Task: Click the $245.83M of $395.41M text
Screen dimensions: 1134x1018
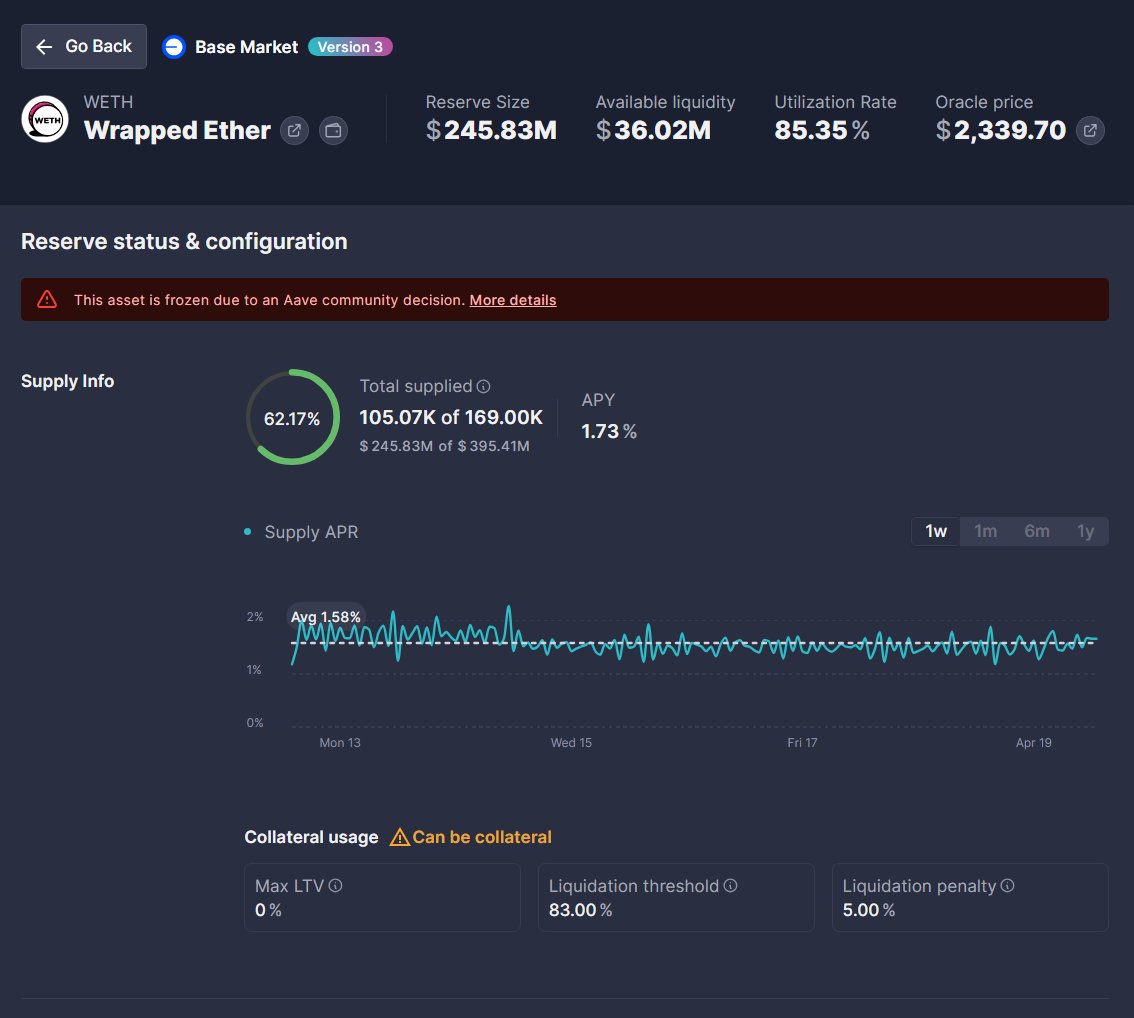Action: [x=445, y=446]
